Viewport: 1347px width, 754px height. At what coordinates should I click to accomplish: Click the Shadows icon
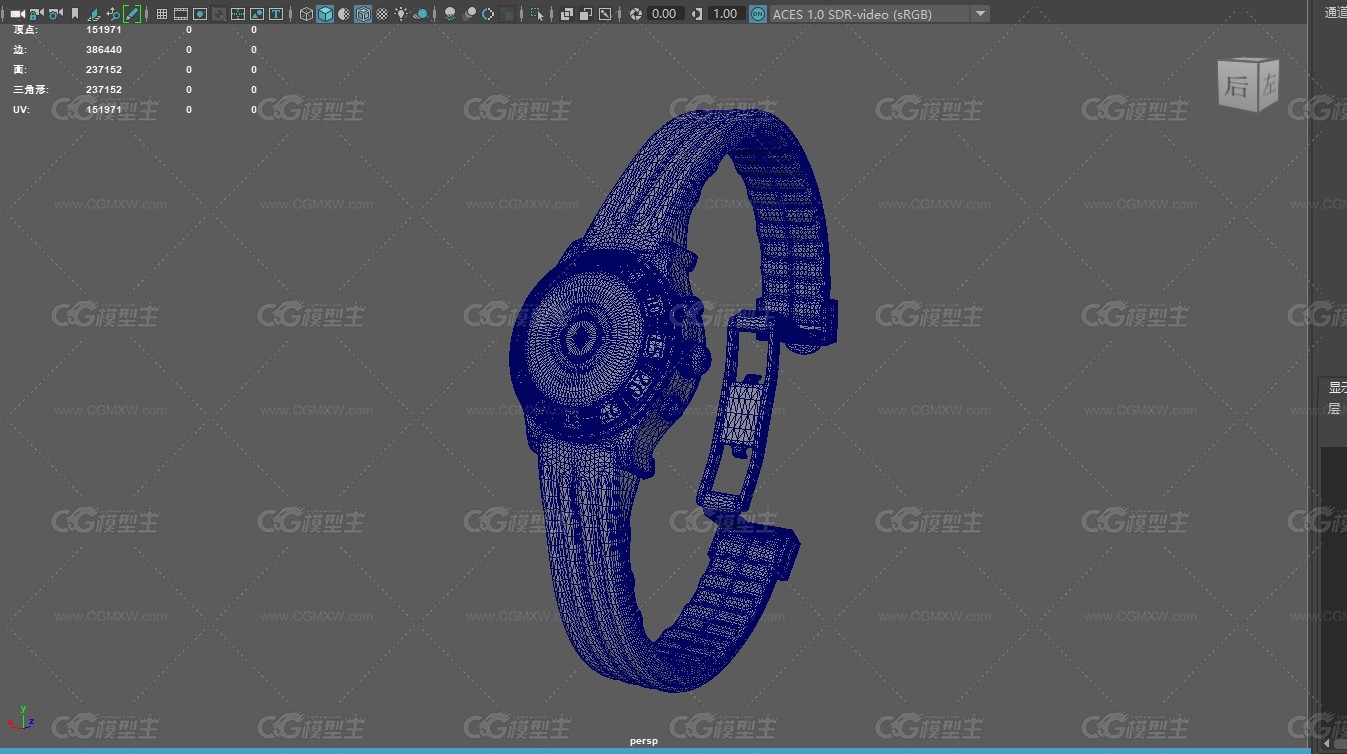click(x=421, y=14)
